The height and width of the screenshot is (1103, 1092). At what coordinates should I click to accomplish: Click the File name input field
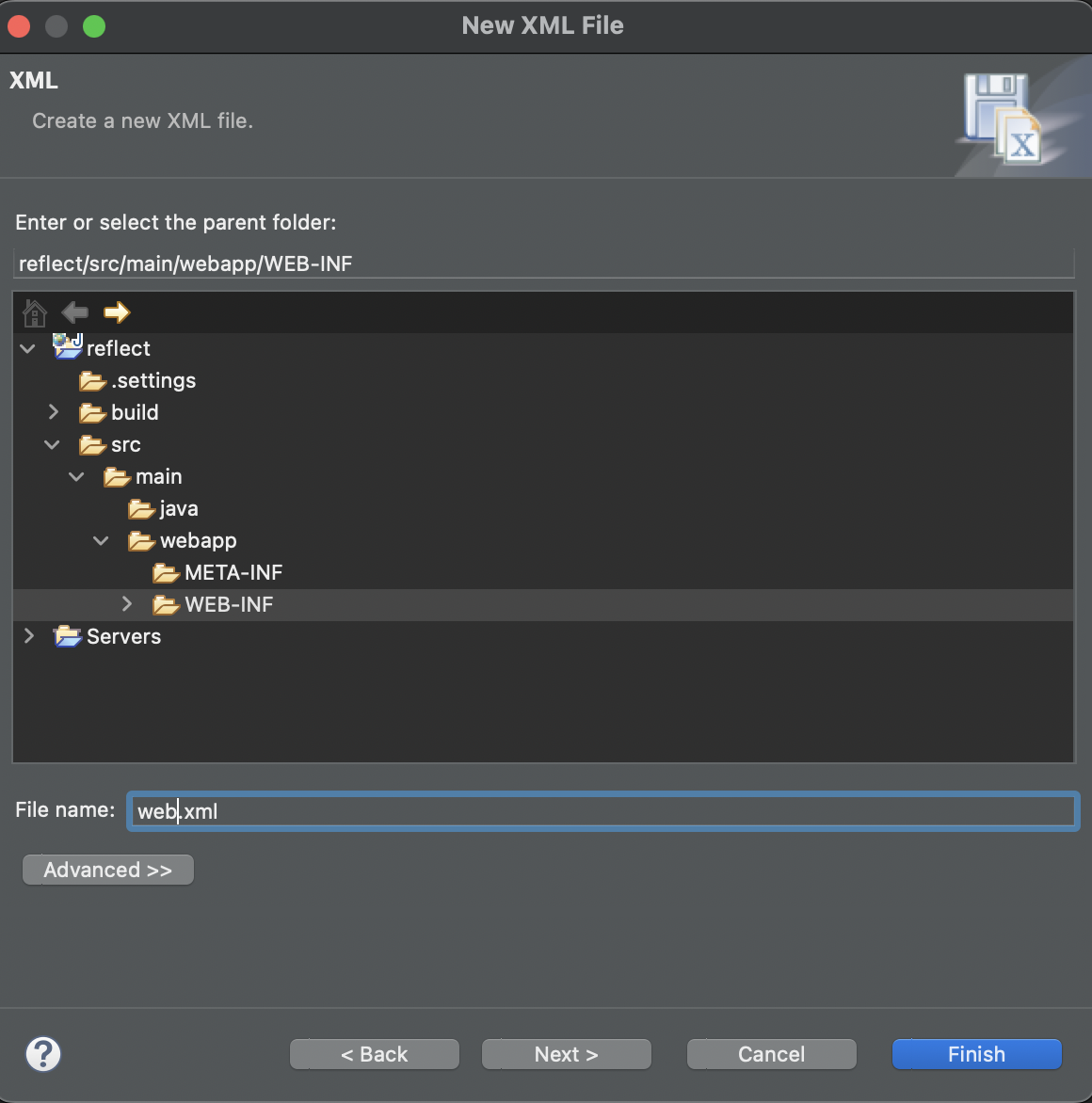[x=603, y=811]
